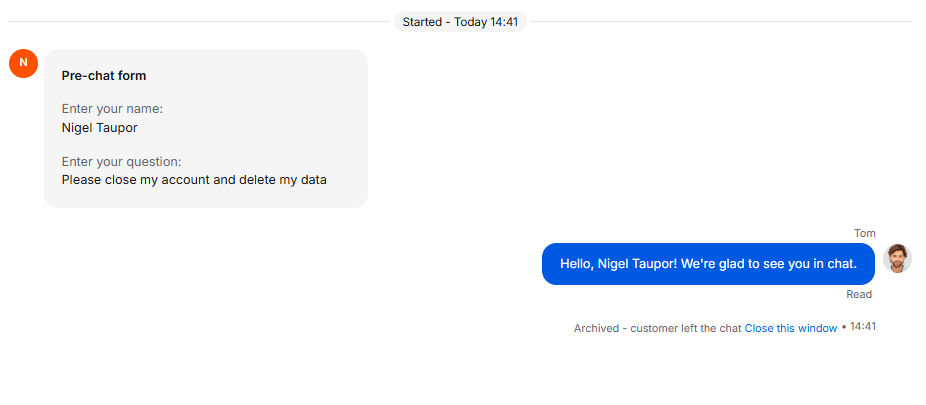Click the 'Please close my account' question text
The image size is (926, 405).
tap(135, 179)
